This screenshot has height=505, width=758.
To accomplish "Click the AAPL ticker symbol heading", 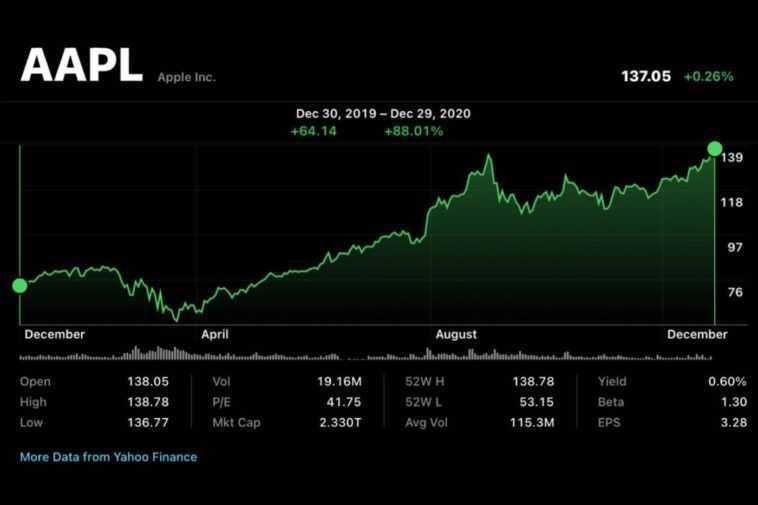I will pyautogui.click(x=82, y=66).
